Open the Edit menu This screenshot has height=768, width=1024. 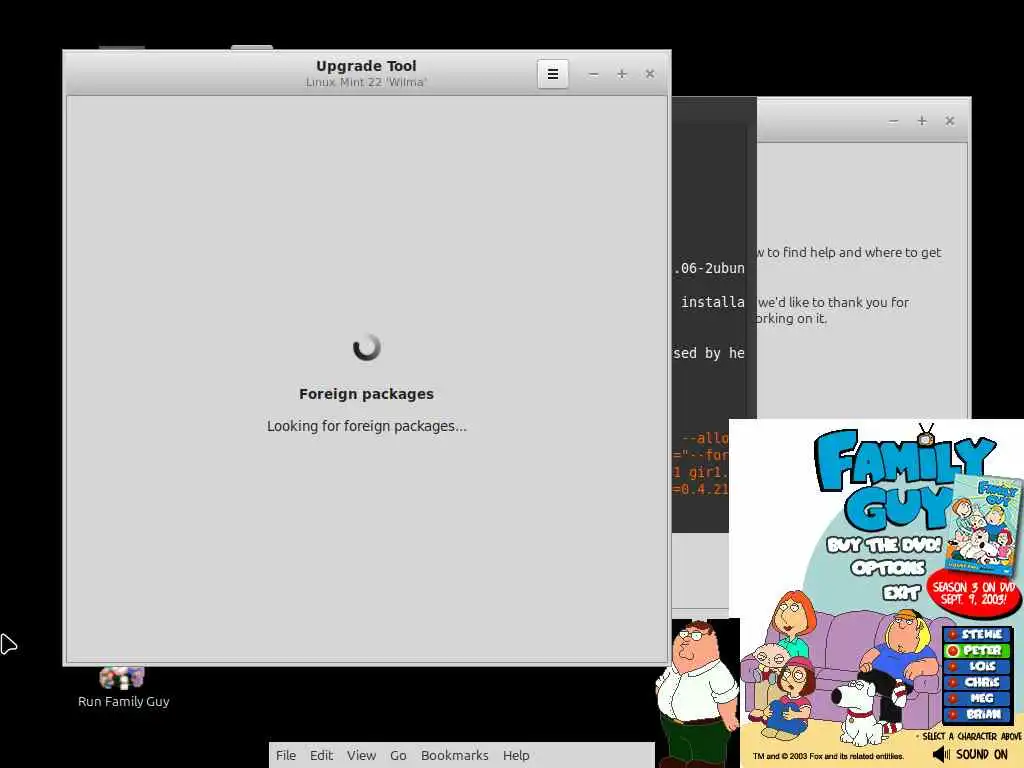(321, 755)
